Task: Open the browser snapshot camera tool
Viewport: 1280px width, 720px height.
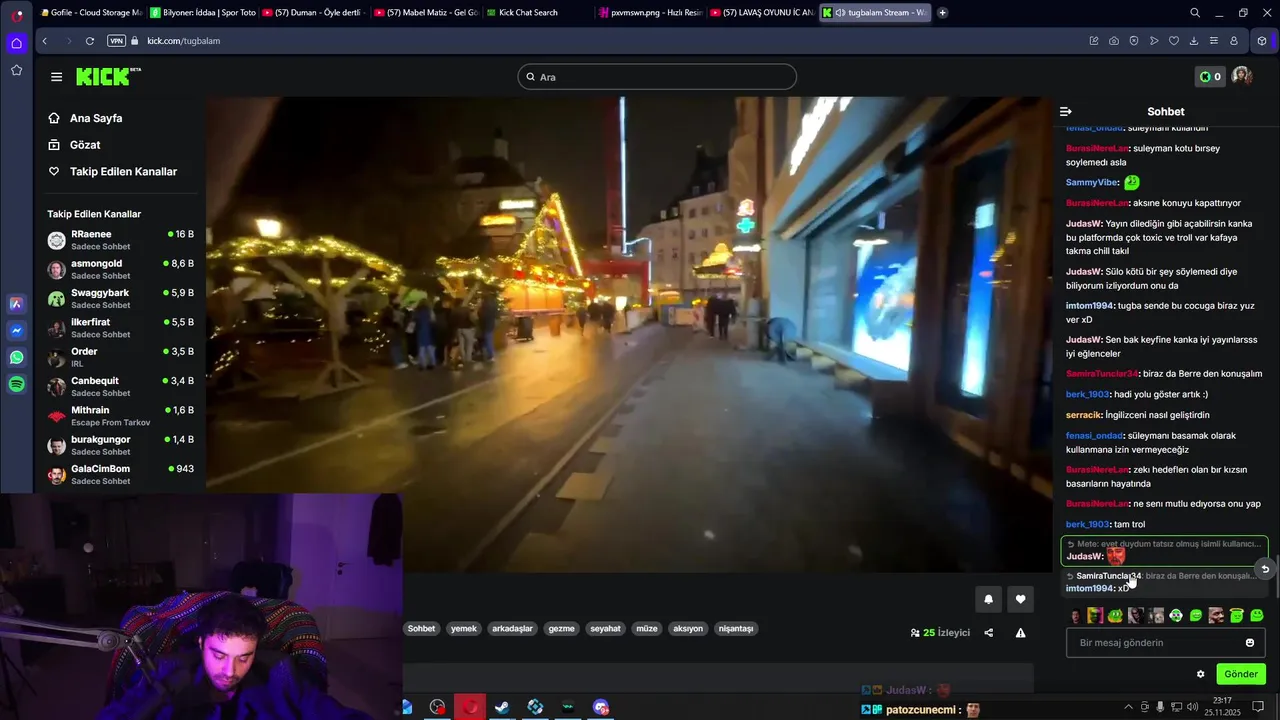Action: point(1114,41)
